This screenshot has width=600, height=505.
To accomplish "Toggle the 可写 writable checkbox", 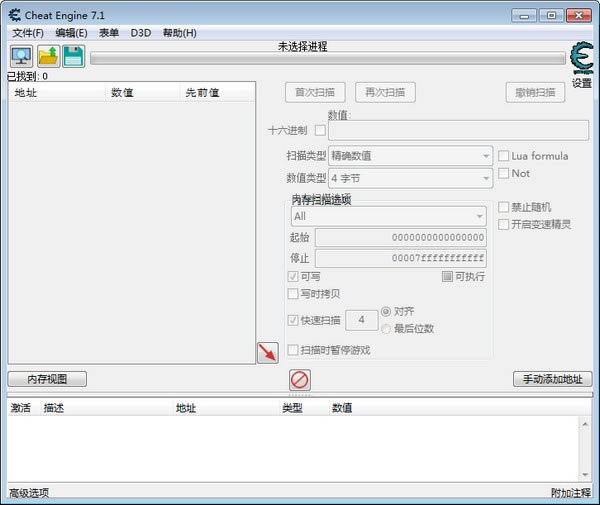I will [x=293, y=276].
